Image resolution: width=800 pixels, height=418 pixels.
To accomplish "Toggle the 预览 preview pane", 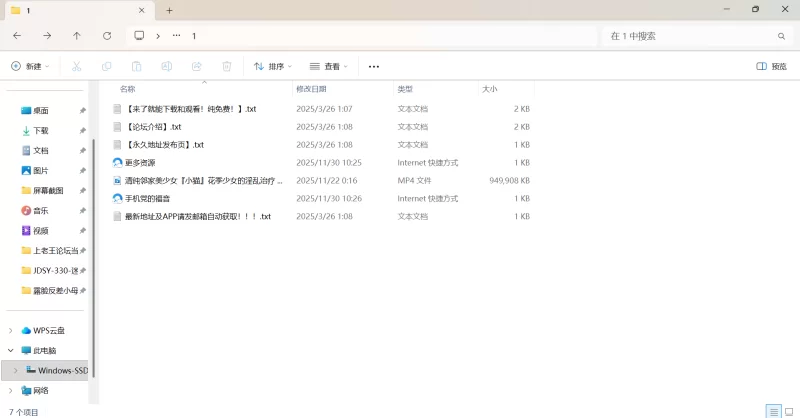I will tap(771, 66).
